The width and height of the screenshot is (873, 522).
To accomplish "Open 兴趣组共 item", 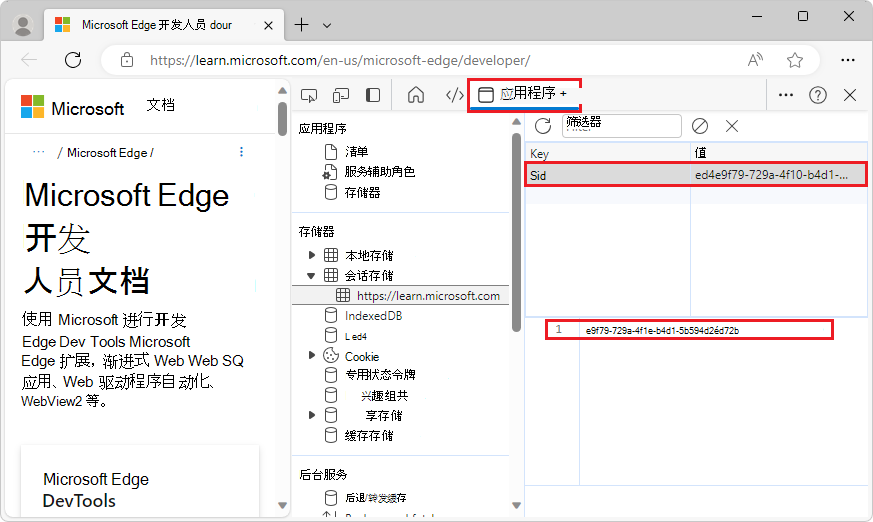I will (x=384, y=396).
